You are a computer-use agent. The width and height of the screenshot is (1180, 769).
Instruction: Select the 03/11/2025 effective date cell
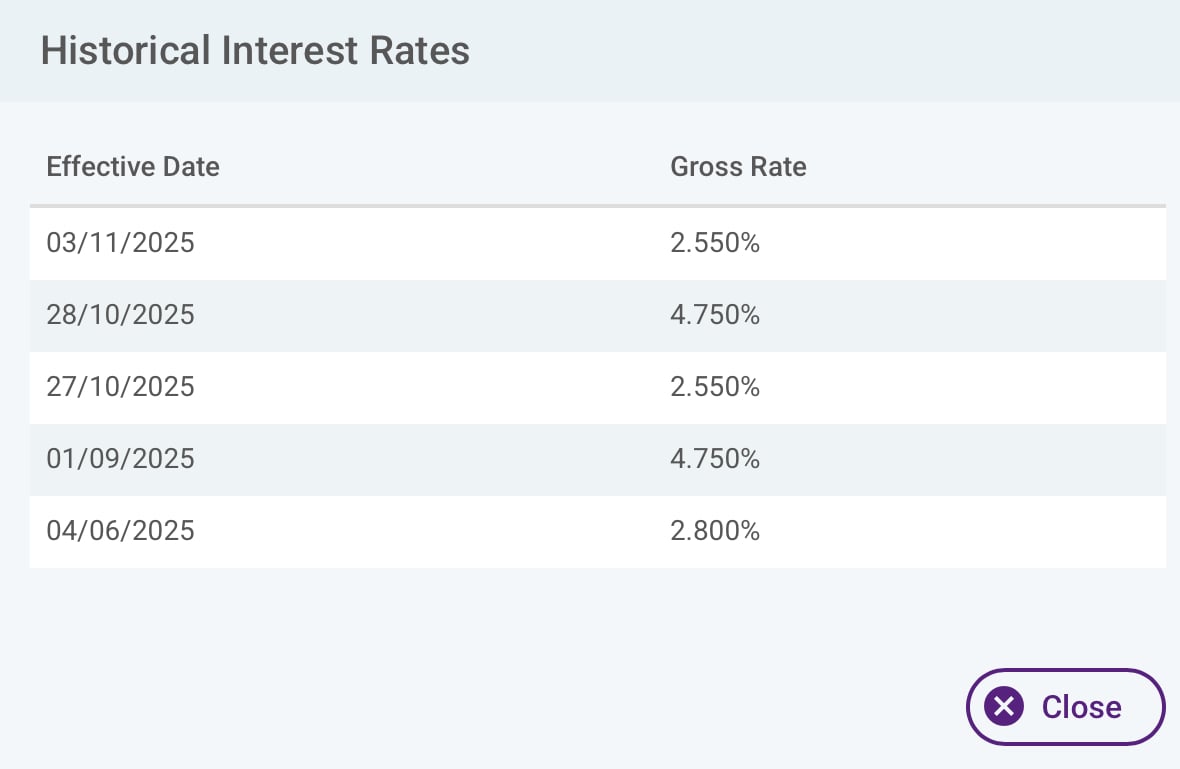click(121, 243)
